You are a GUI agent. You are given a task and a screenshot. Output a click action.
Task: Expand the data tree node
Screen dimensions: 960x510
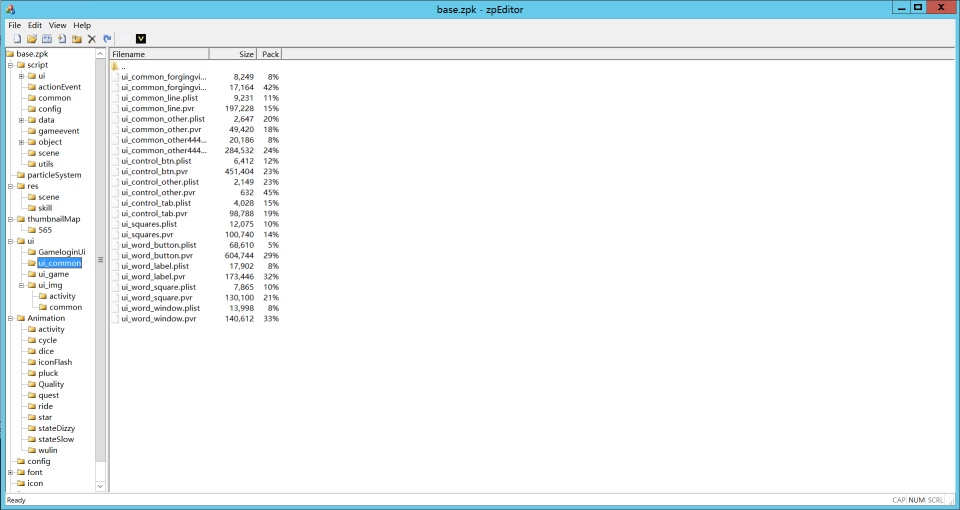(21, 120)
